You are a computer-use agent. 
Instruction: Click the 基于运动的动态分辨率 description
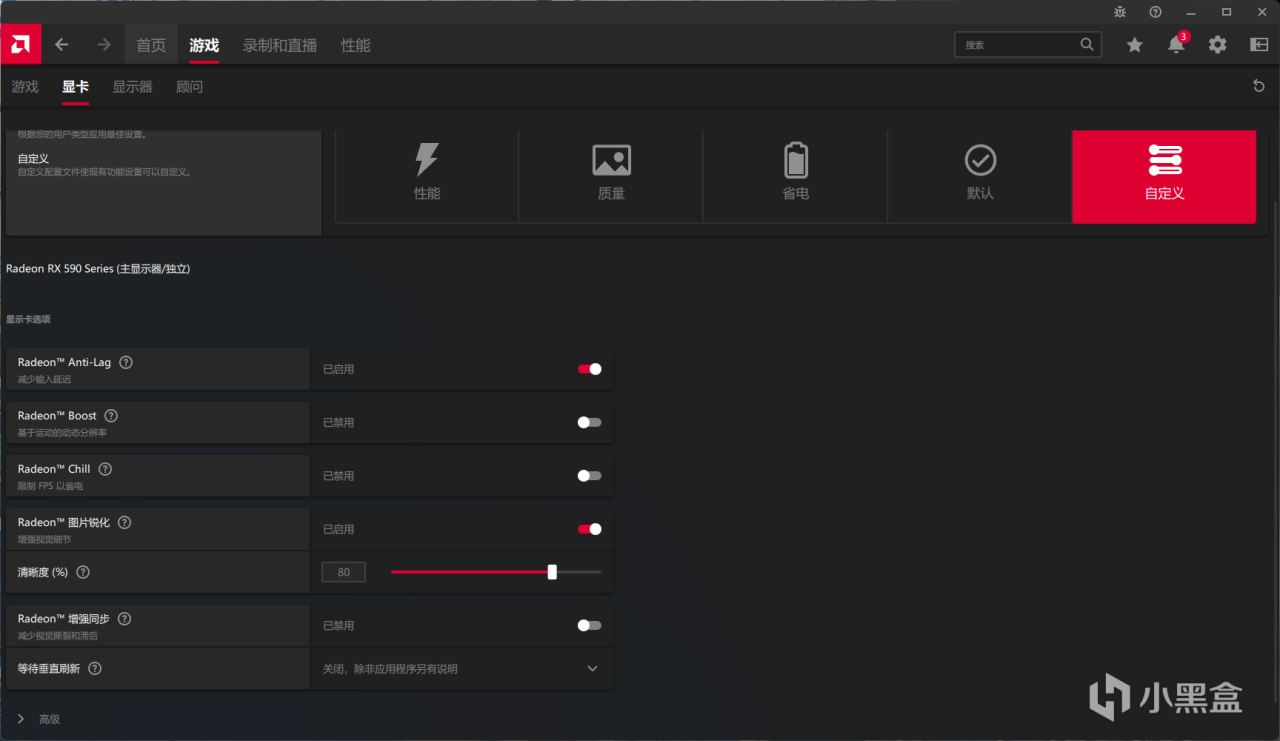coord(62,433)
